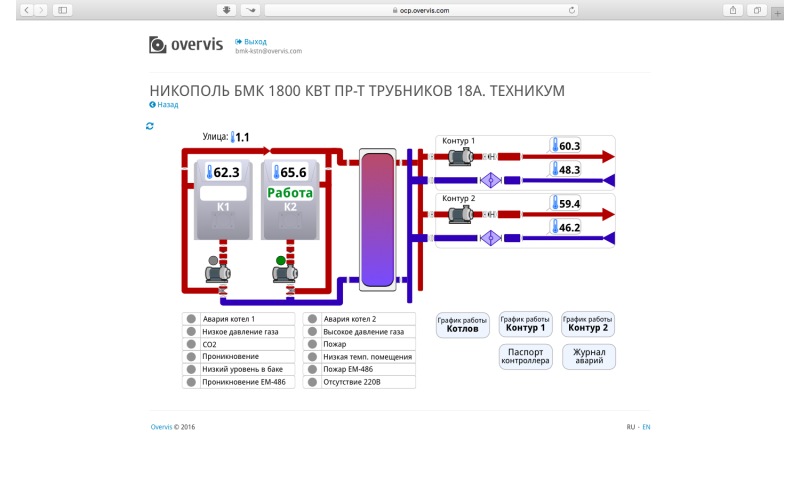Open График работы Котлов
Screen dimensions: 800x480
pyautogui.click(x=462, y=324)
